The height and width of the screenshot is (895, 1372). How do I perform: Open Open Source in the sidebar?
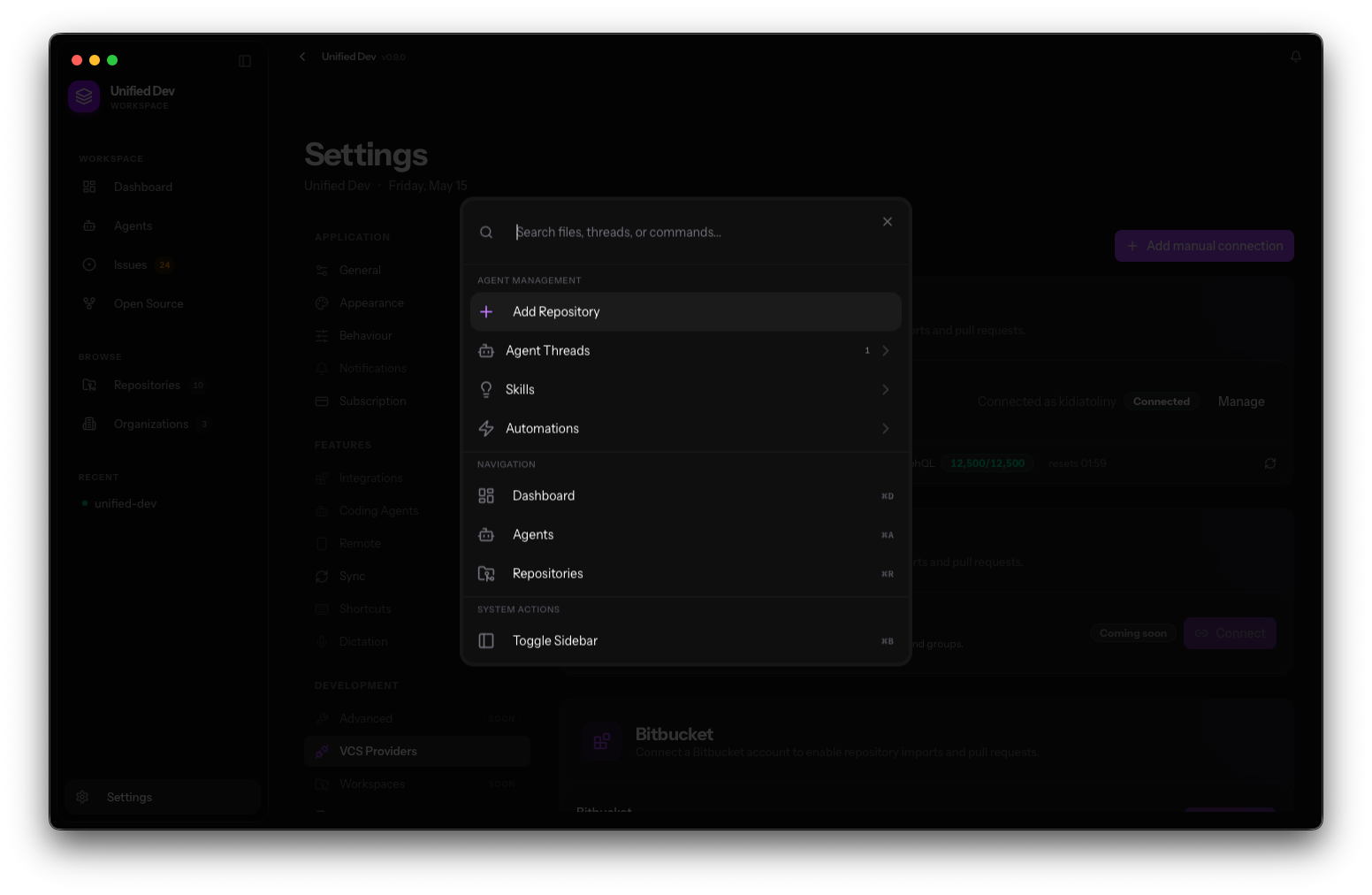click(163, 304)
